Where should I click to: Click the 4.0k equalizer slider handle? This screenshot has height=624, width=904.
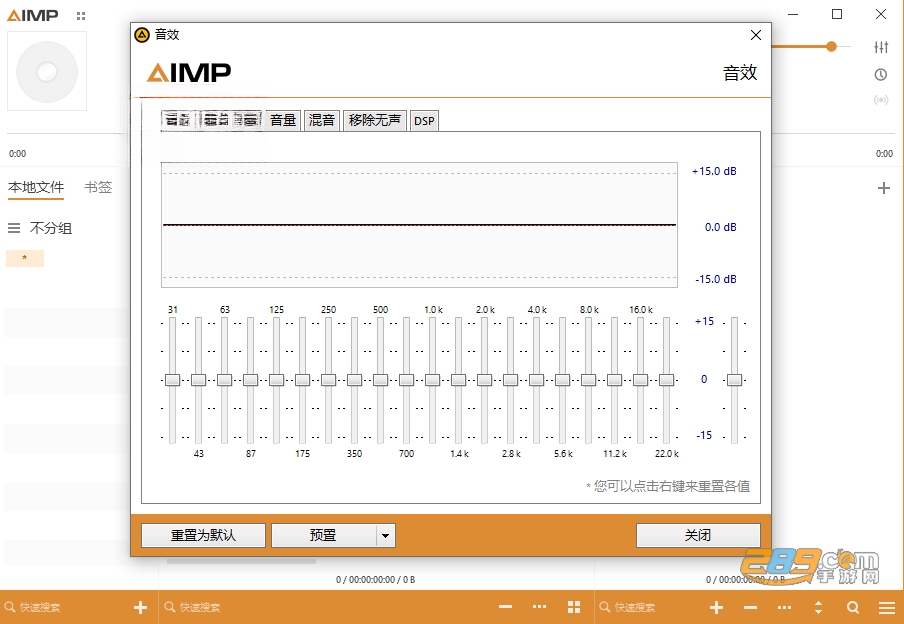point(536,380)
